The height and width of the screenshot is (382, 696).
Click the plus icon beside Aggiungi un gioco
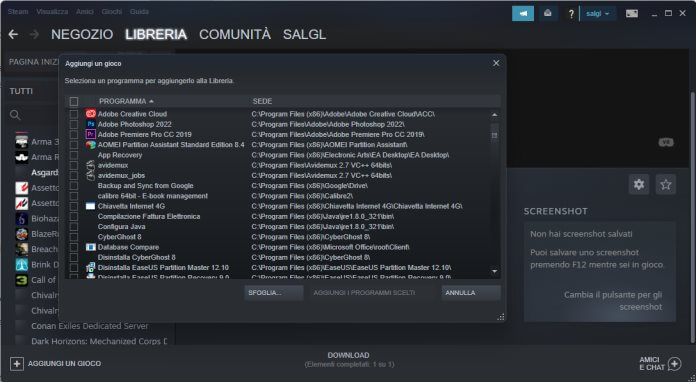[17, 364]
